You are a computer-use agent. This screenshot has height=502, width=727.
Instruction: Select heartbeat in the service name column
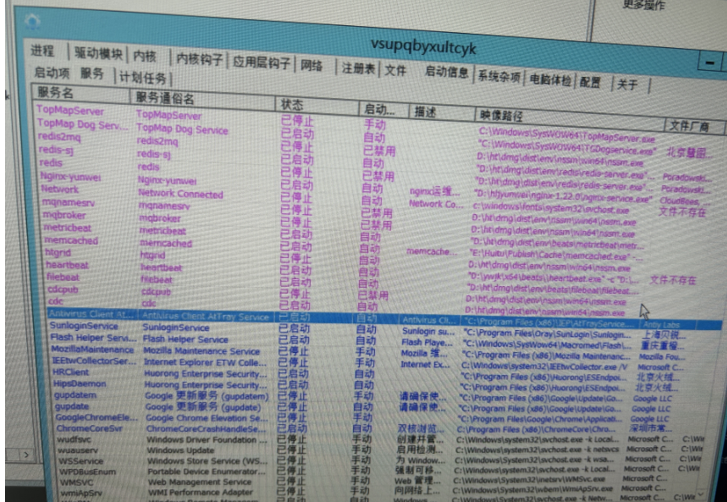tap(67, 265)
